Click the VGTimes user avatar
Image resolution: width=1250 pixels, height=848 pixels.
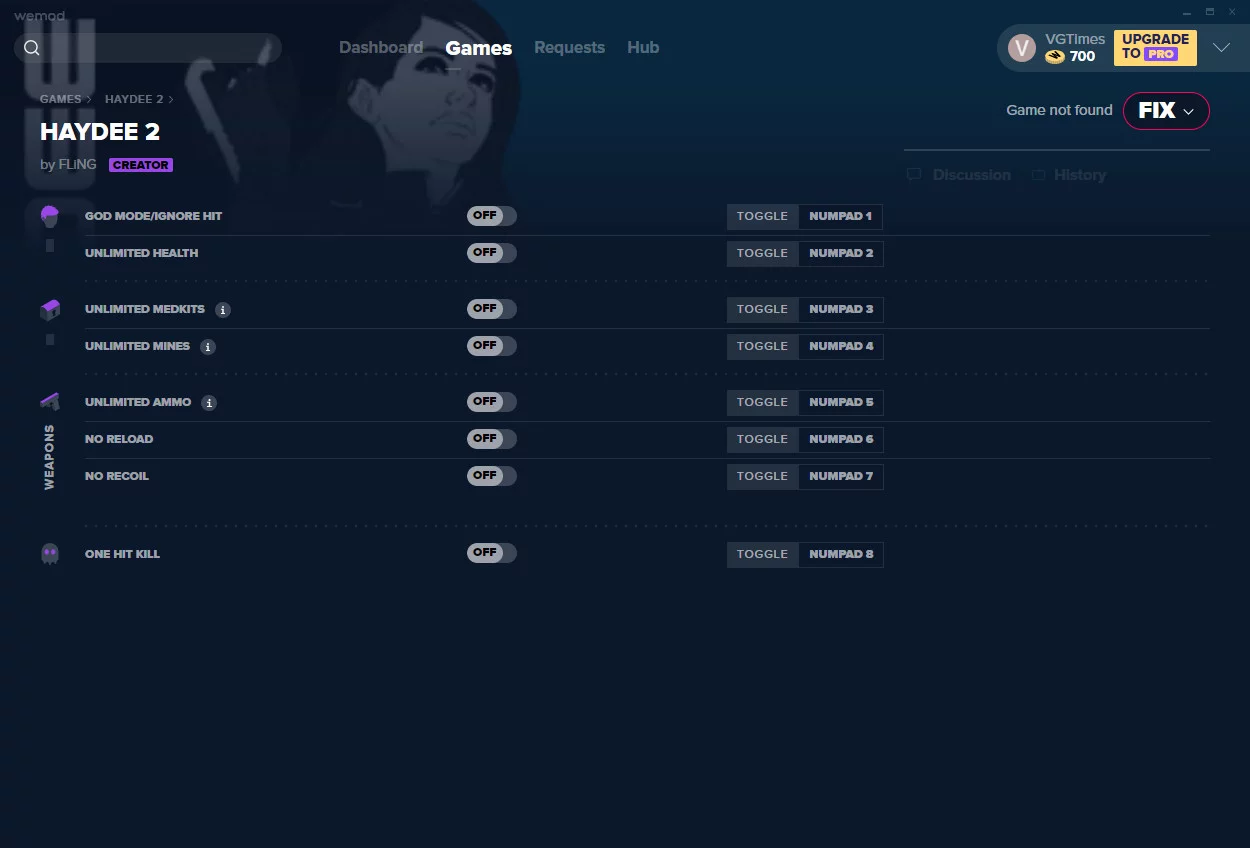(x=1022, y=48)
